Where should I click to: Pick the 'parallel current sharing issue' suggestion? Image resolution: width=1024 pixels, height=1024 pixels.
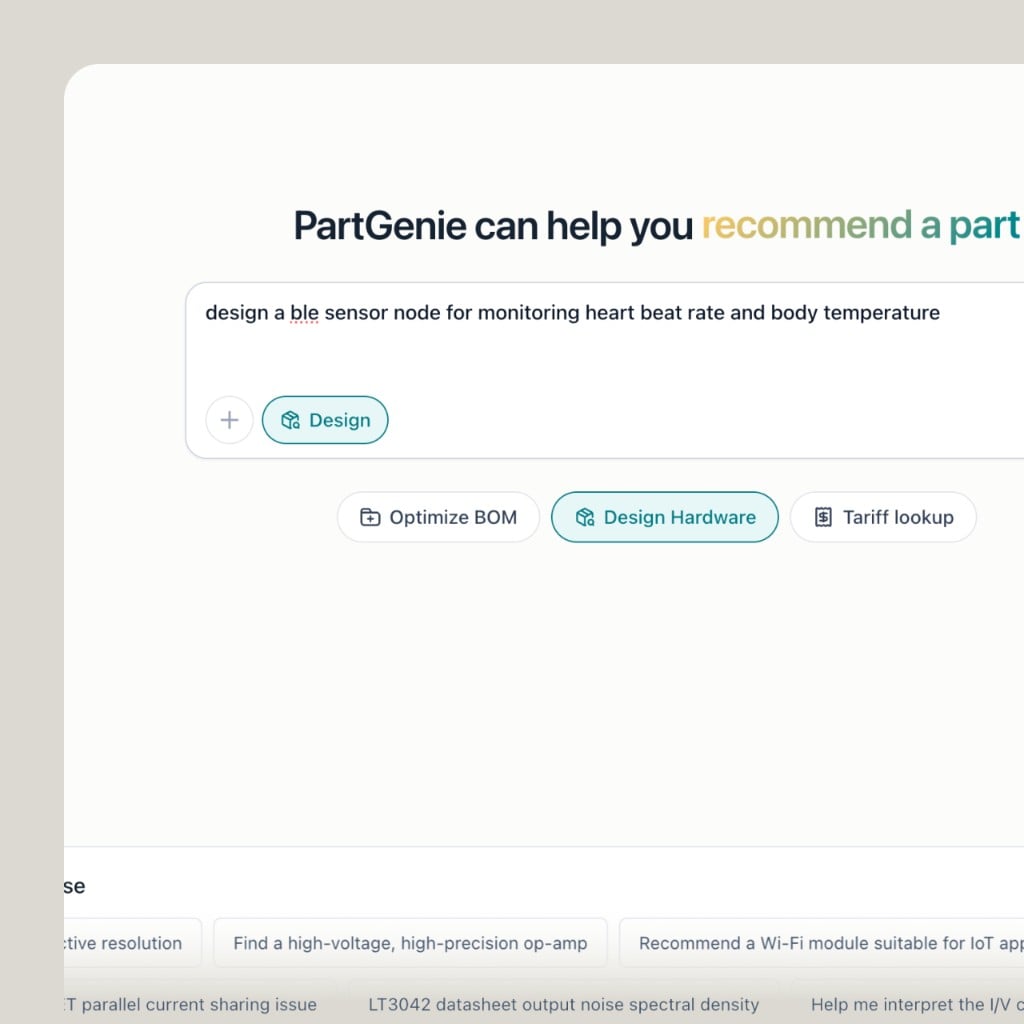pos(190,1004)
